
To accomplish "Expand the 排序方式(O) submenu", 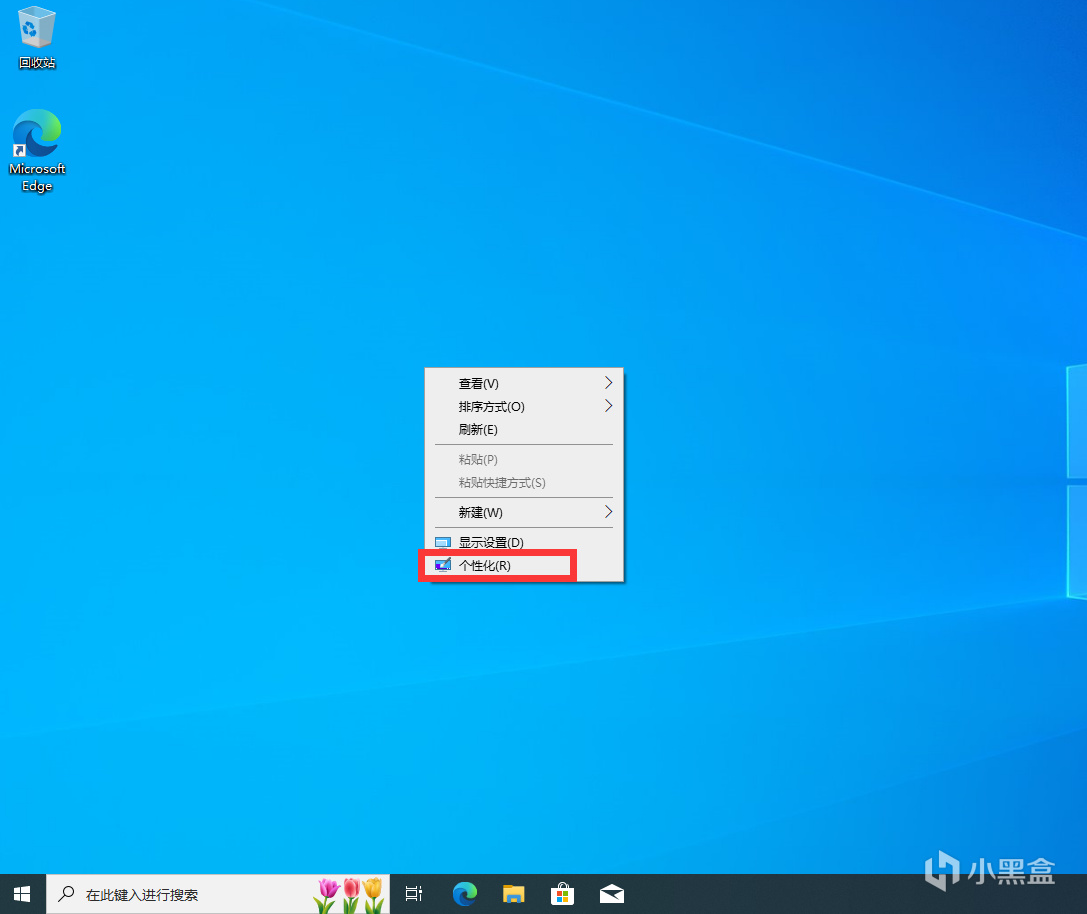I will pyautogui.click(x=524, y=406).
